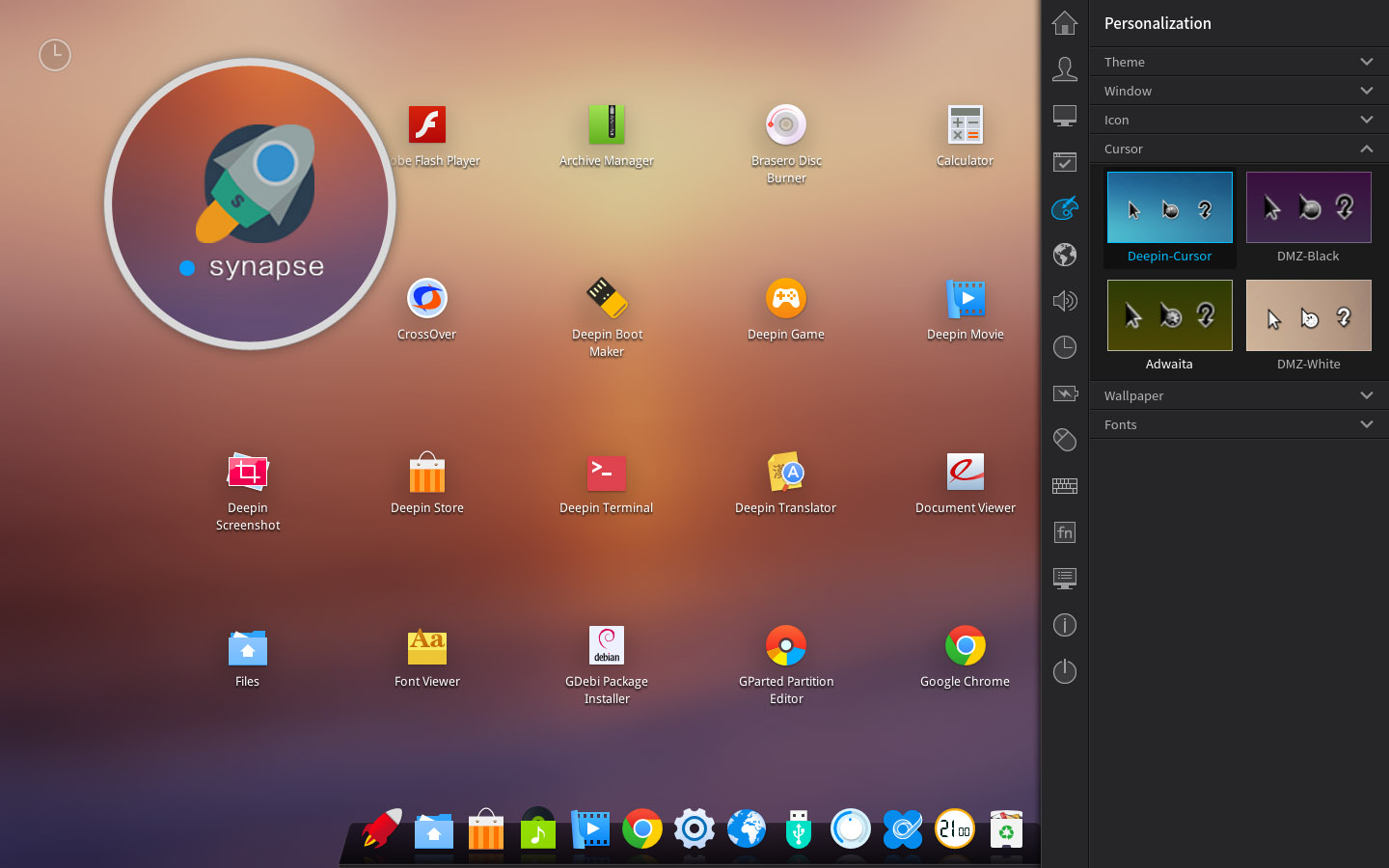Launch Font Viewer
The width and height of the screenshot is (1389, 868).
(427, 646)
